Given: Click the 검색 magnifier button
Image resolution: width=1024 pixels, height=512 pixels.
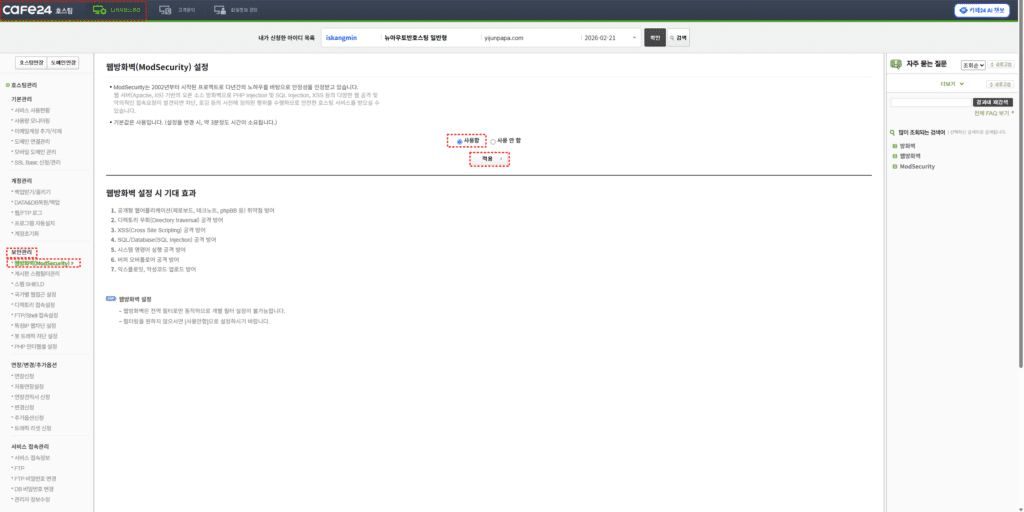Looking at the screenshot, I should 679,38.
